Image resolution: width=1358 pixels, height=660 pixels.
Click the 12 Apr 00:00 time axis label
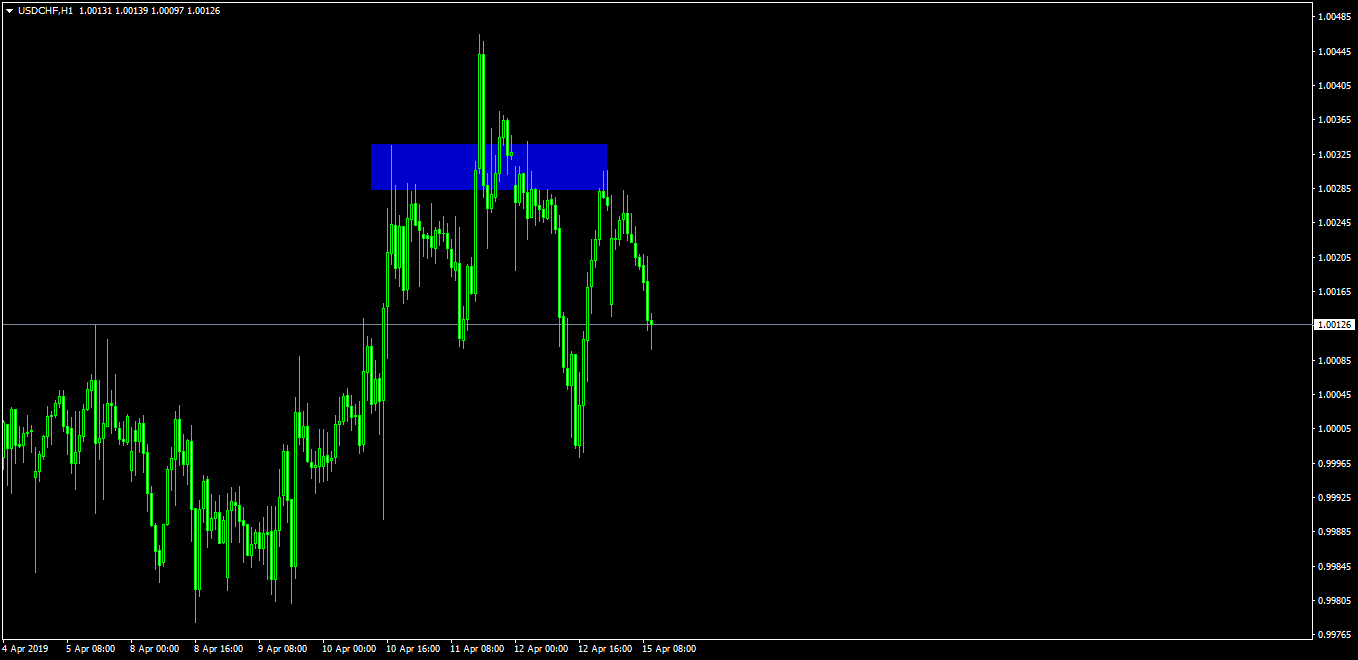point(541,649)
